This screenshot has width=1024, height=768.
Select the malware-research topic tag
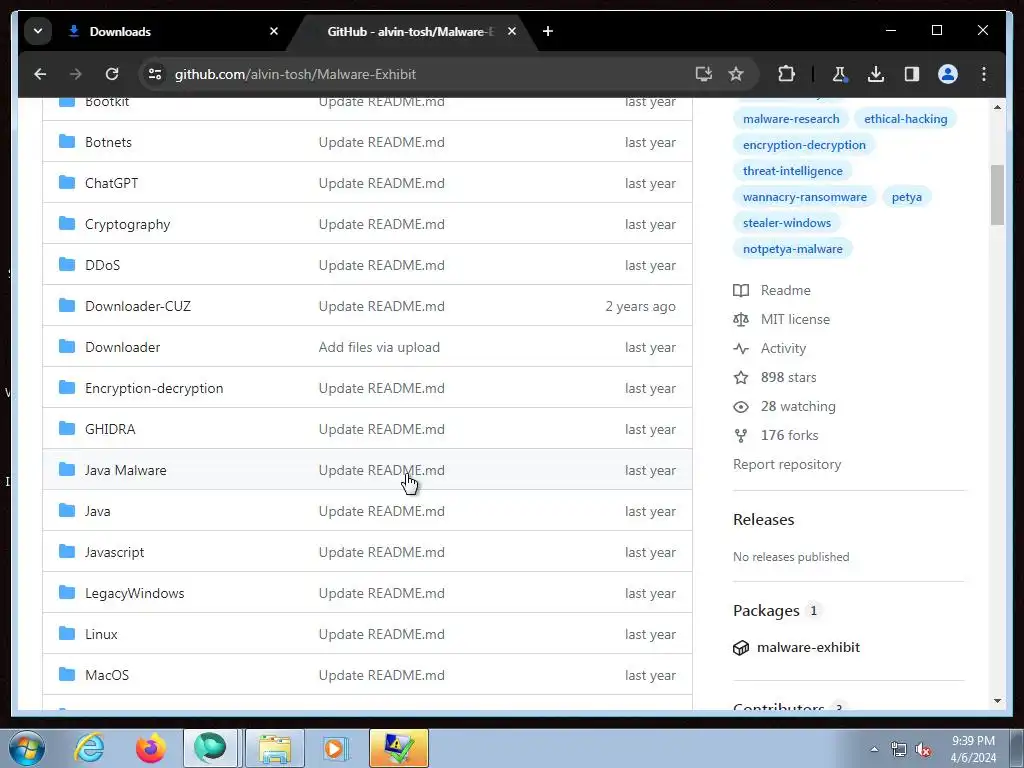click(791, 119)
